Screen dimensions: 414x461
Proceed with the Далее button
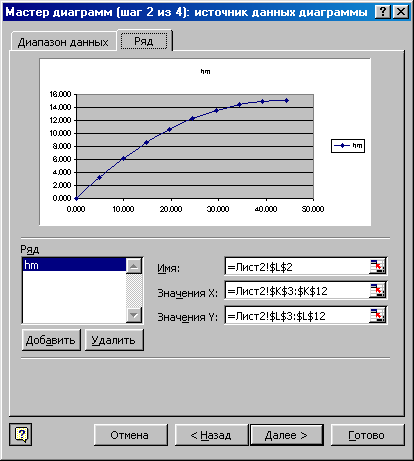click(286, 435)
